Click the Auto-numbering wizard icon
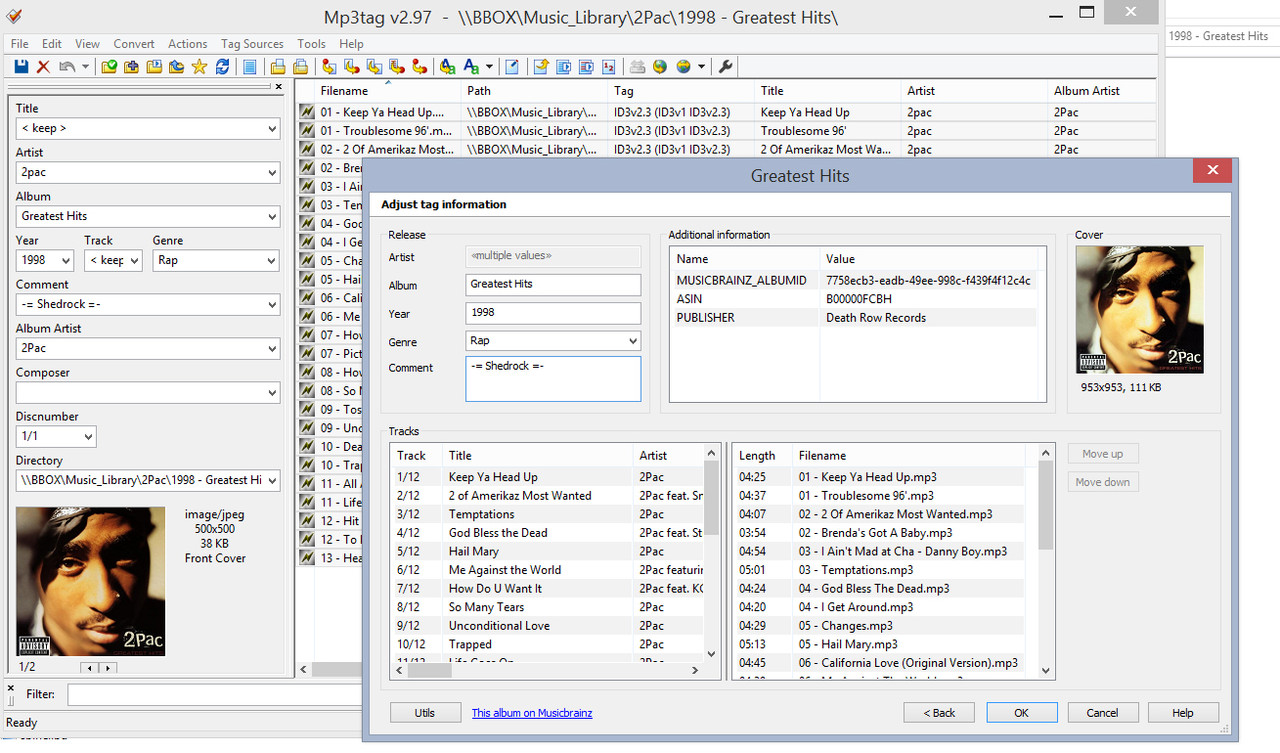1280x753 pixels. [609, 67]
